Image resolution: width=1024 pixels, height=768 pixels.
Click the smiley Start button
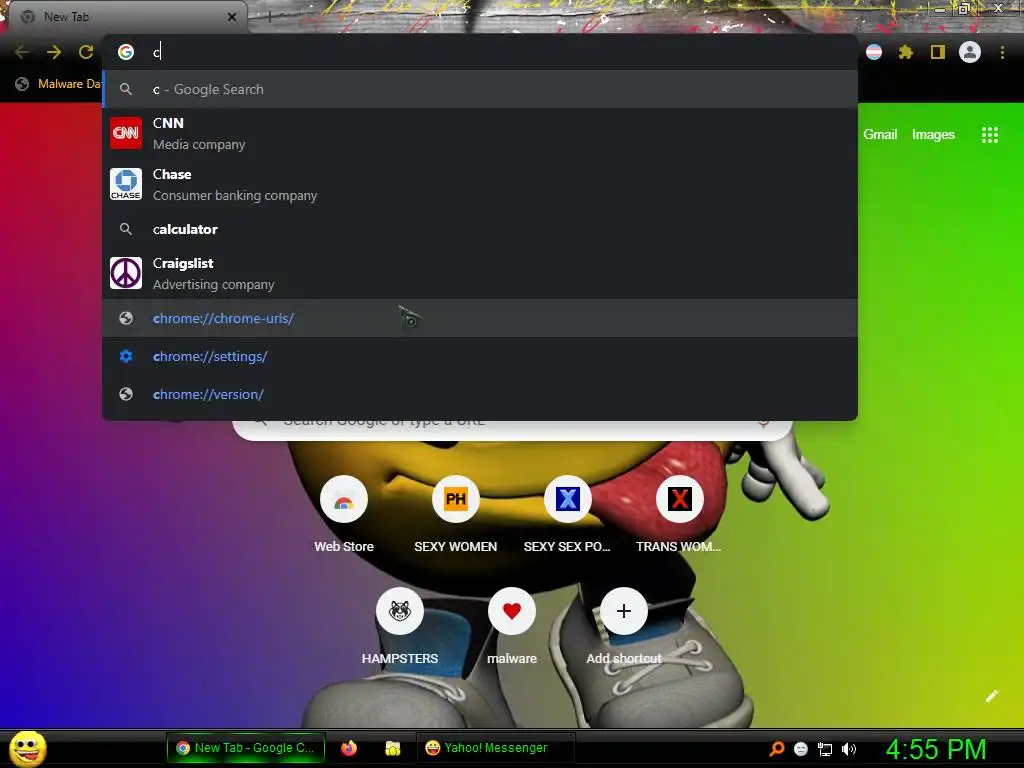coord(28,748)
